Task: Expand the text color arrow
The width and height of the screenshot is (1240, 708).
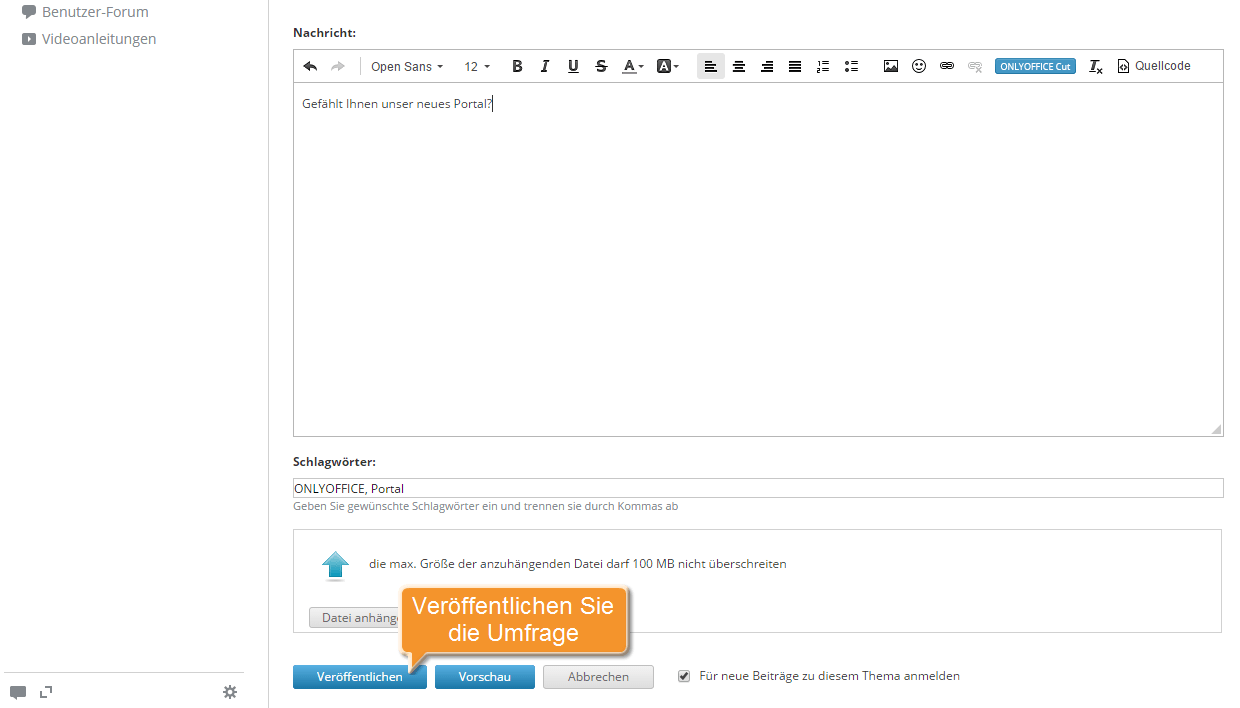Action: [641, 67]
